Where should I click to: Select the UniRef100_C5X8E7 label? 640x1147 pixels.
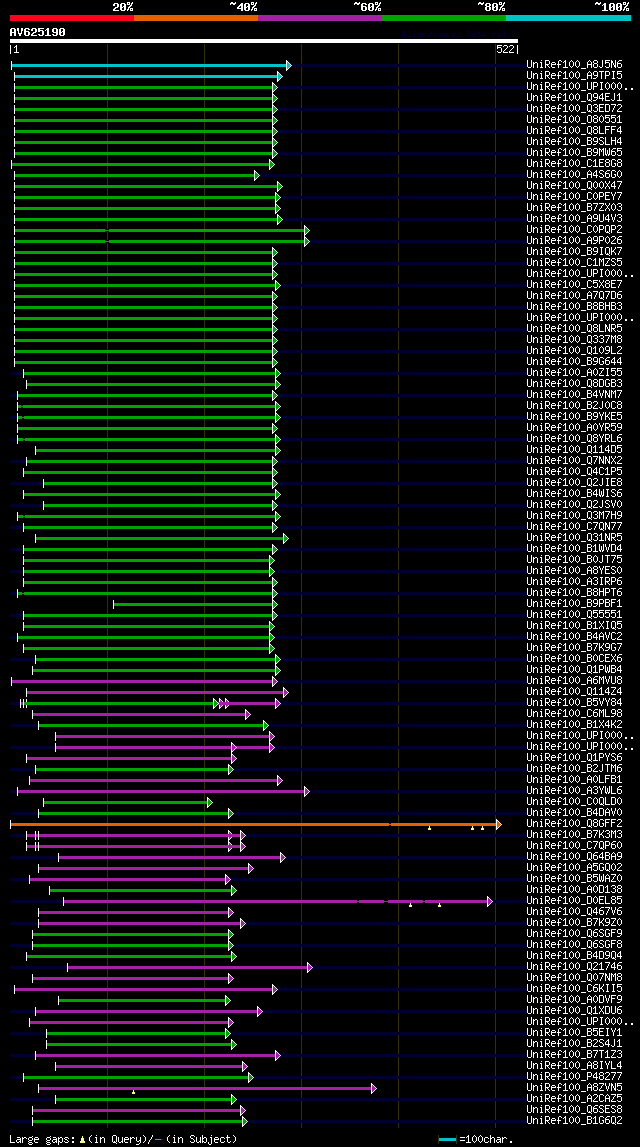574,284
